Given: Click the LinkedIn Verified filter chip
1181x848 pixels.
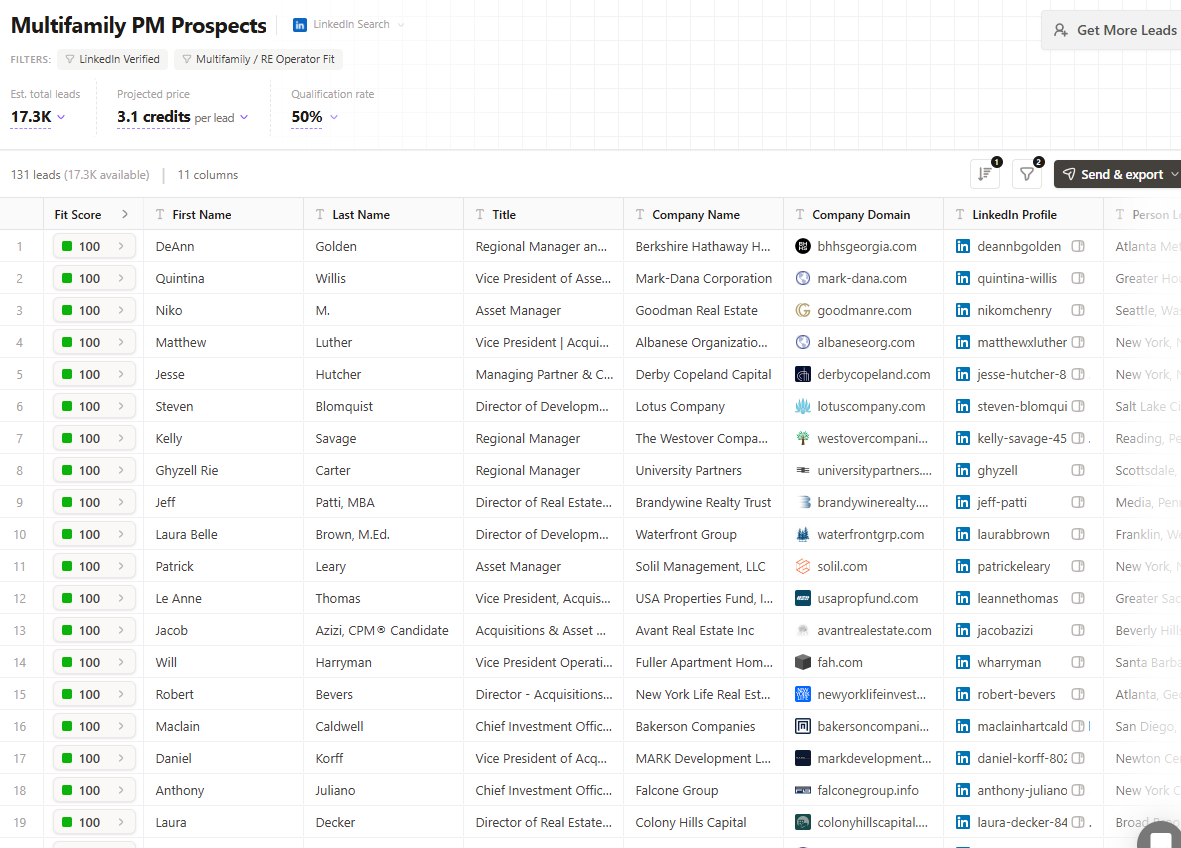Looking at the screenshot, I should pyautogui.click(x=112, y=59).
